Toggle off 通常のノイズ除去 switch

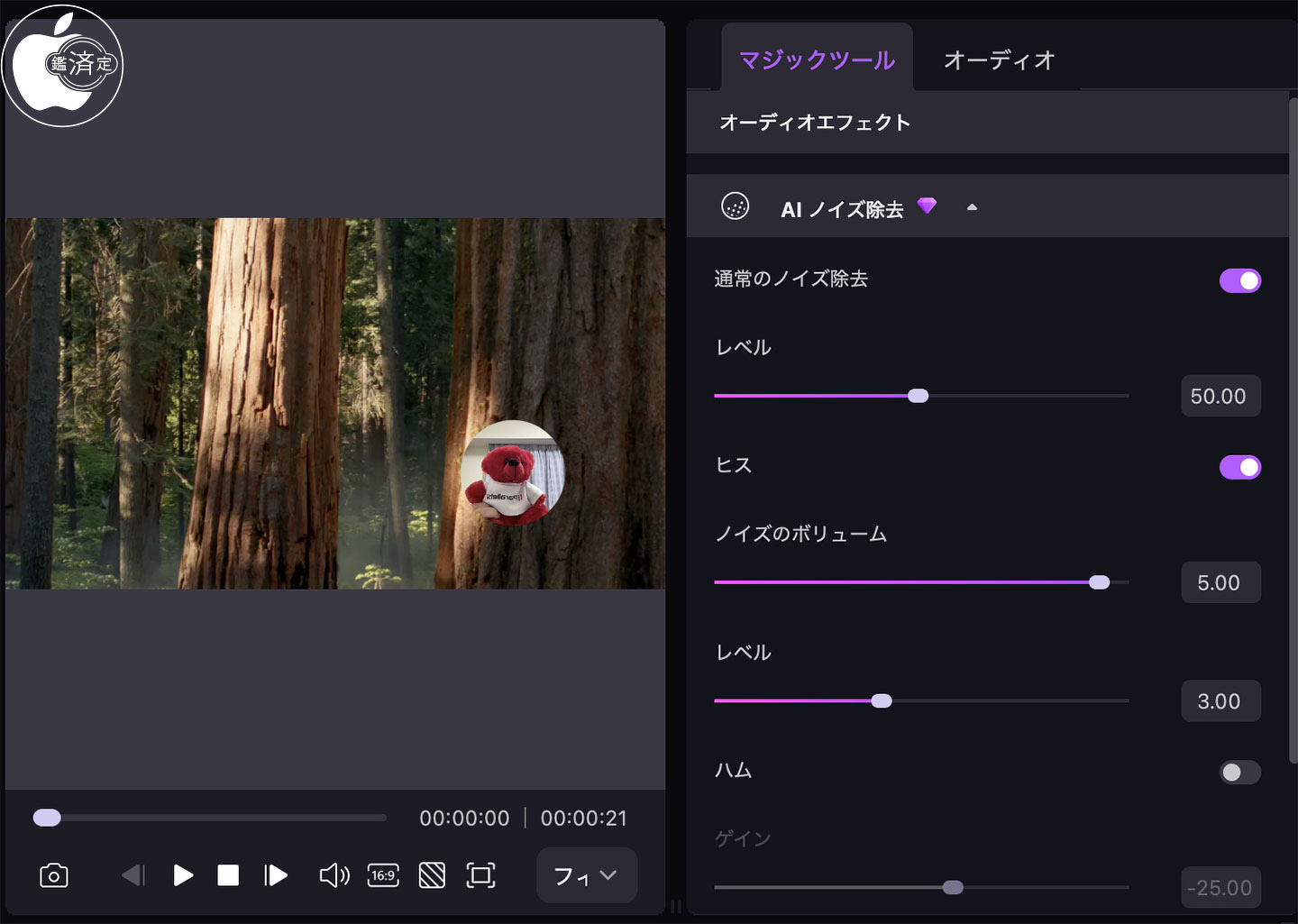coord(1240,280)
